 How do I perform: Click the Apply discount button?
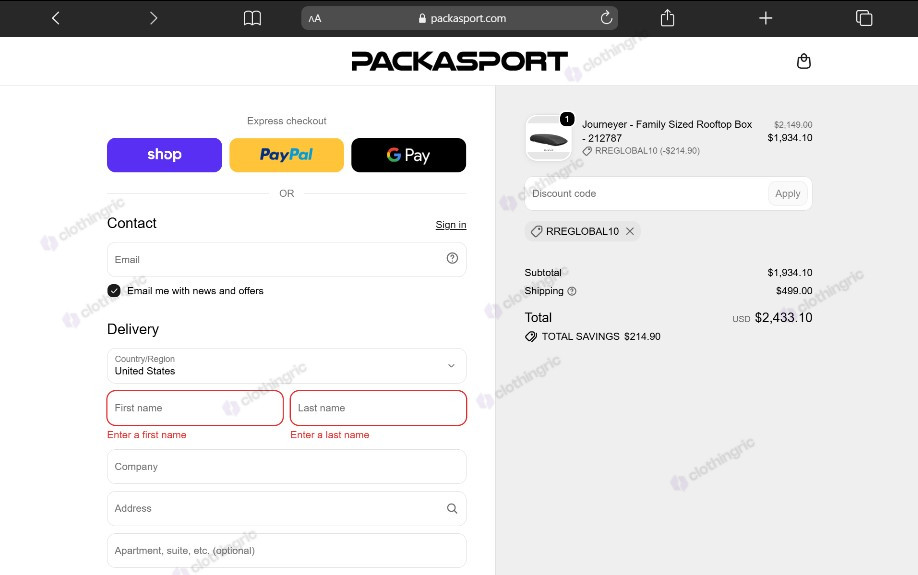pyautogui.click(x=787, y=194)
